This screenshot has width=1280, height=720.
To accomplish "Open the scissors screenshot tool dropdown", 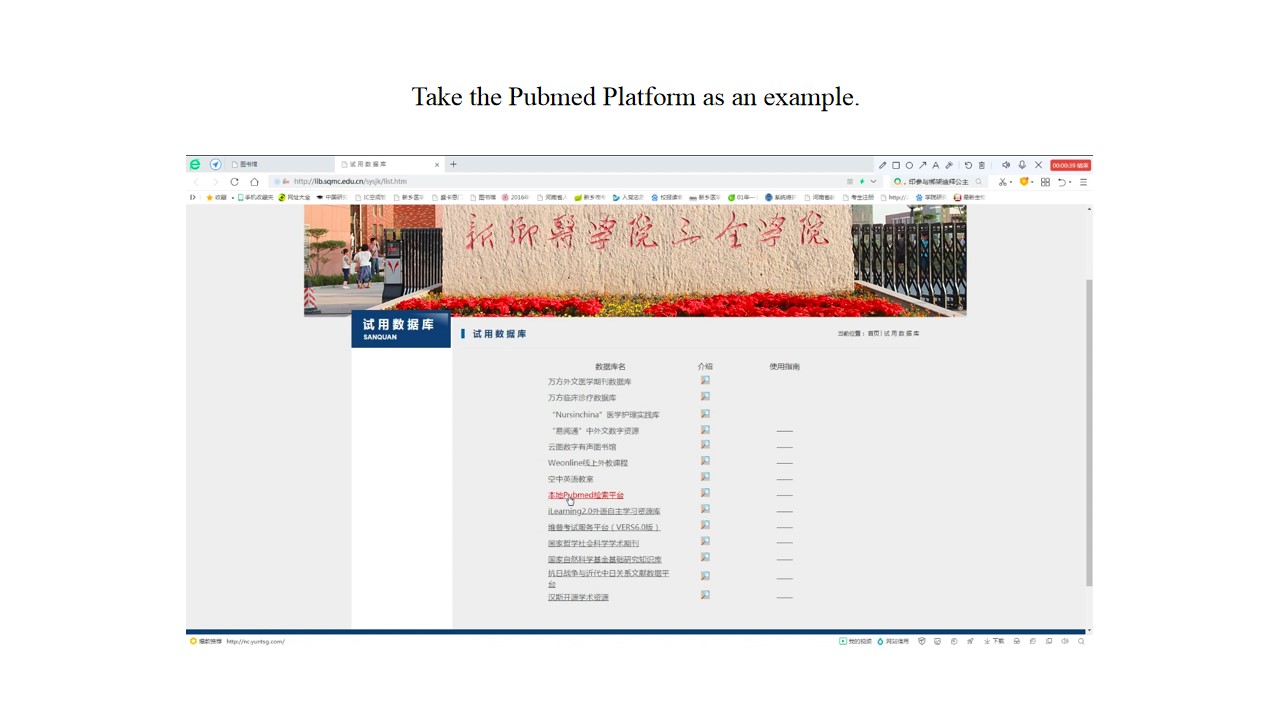I will 1004,182.
